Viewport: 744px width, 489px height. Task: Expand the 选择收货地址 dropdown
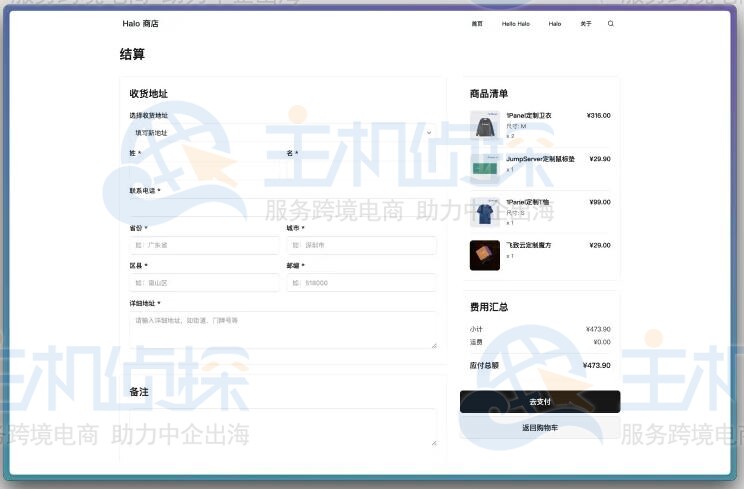tap(282, 132)
